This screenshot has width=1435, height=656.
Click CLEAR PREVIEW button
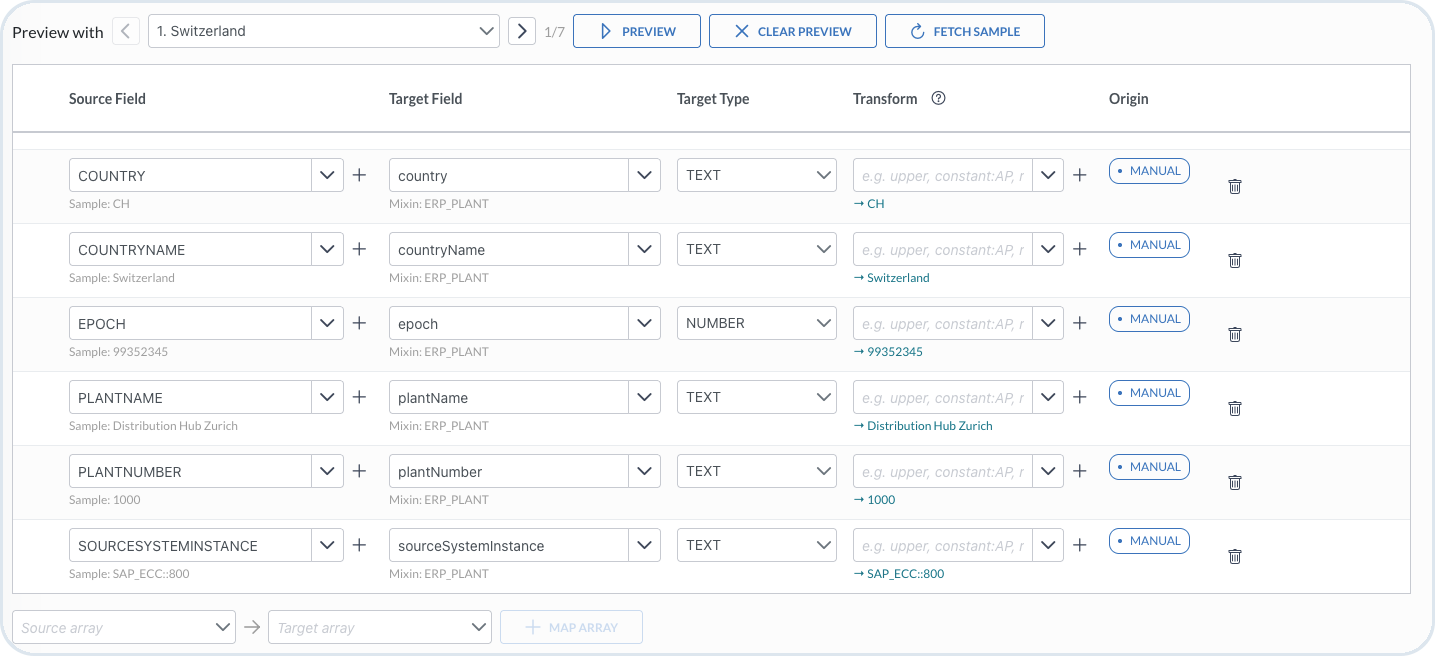pos(793,31)
